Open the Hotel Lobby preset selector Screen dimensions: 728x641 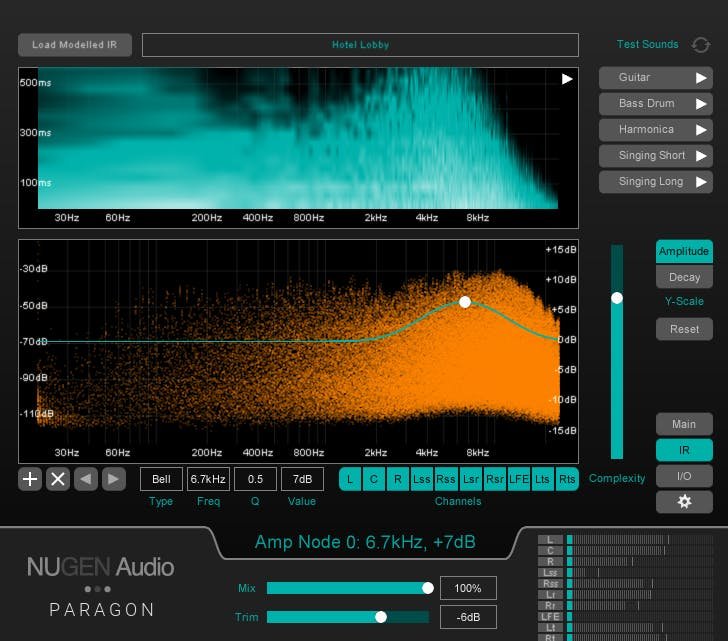[360, 45]
